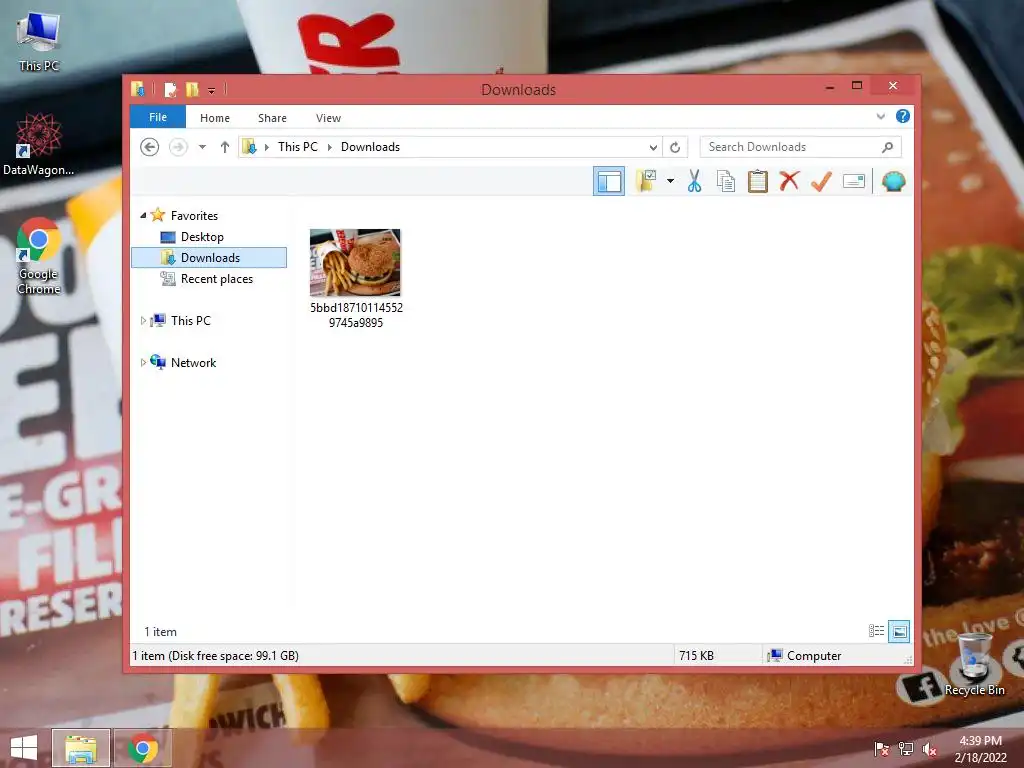This screenshot has height=768, width=1024.
Task: Select This PC in navigation pane
Action: click(191, 321)
